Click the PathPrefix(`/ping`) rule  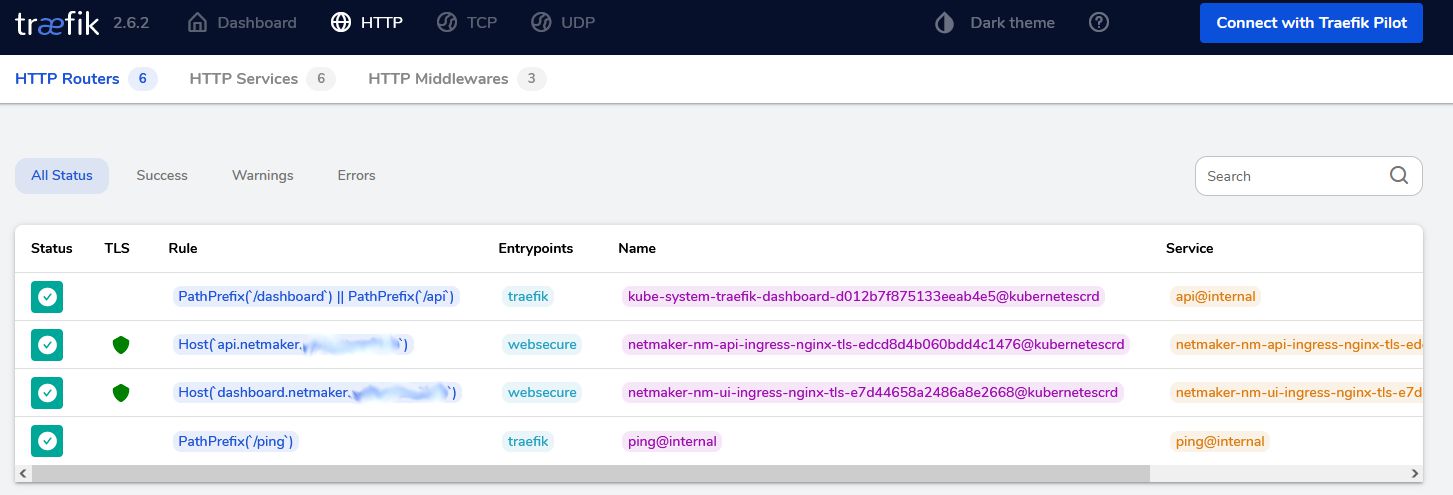coord(236,440)
